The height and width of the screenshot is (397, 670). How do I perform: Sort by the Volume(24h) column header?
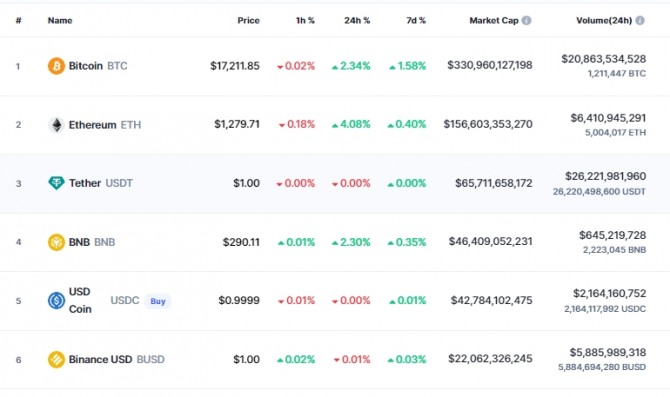click(x=604, y=21)
